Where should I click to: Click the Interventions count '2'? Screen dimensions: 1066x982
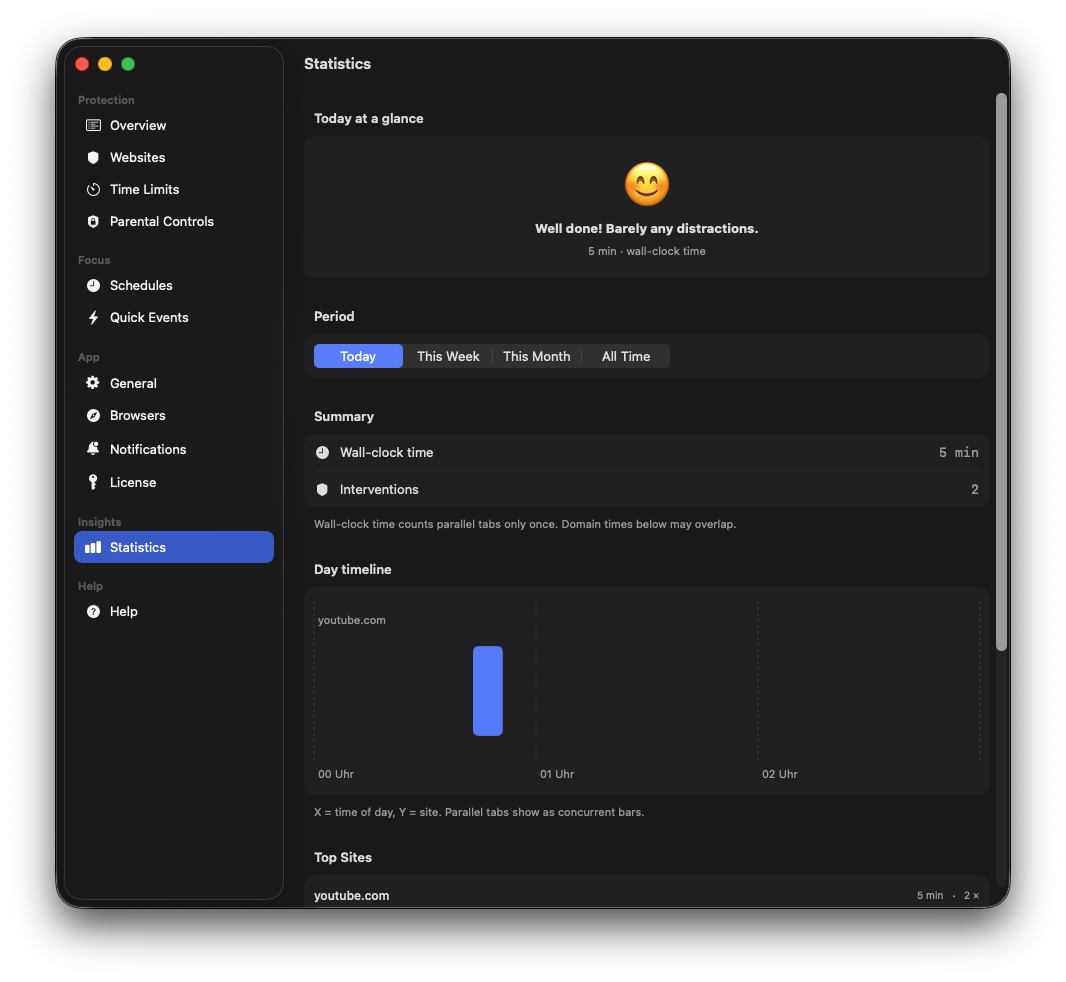point(974,489)
